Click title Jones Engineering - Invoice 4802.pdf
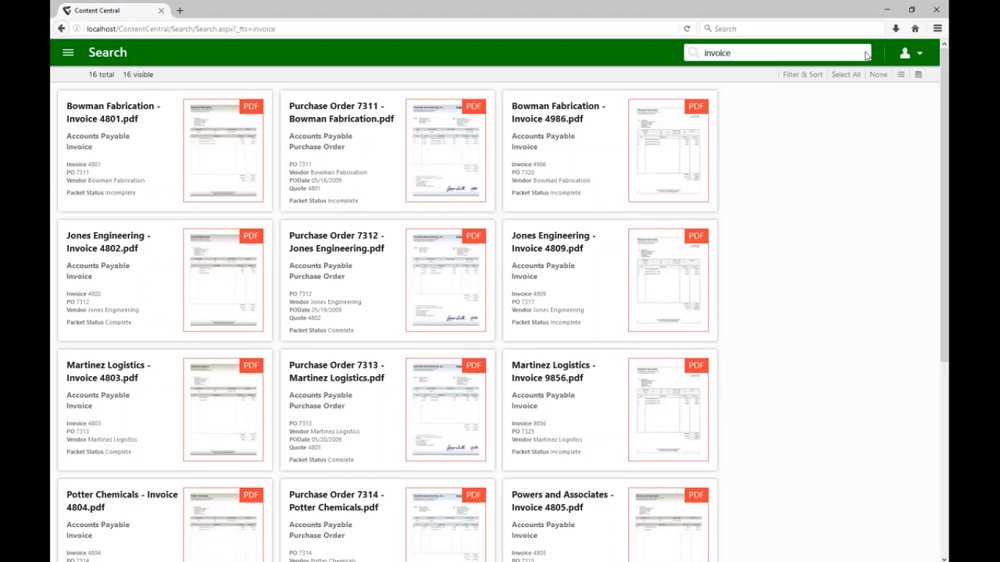The height and width of the screenshot is (562, 1000). [108, 242]
